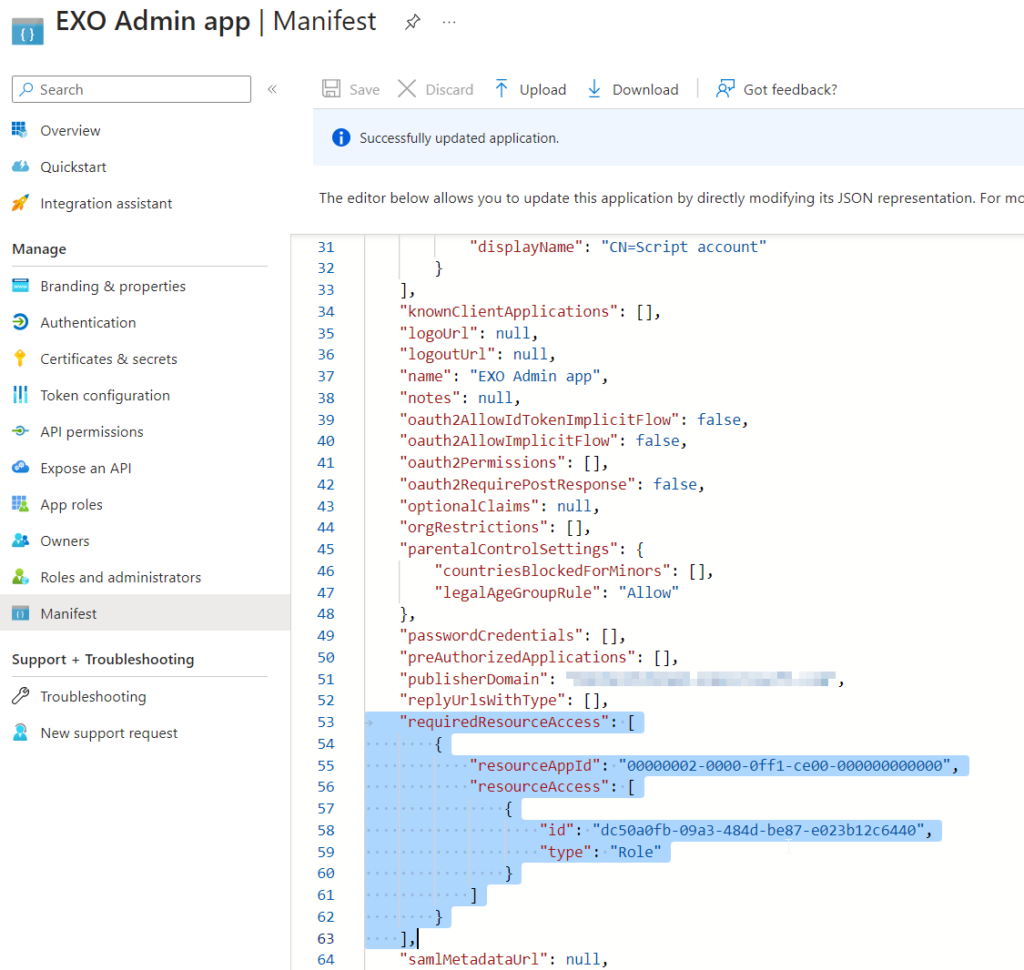Pin the EXO Admin app blade

tap(412, 22)
